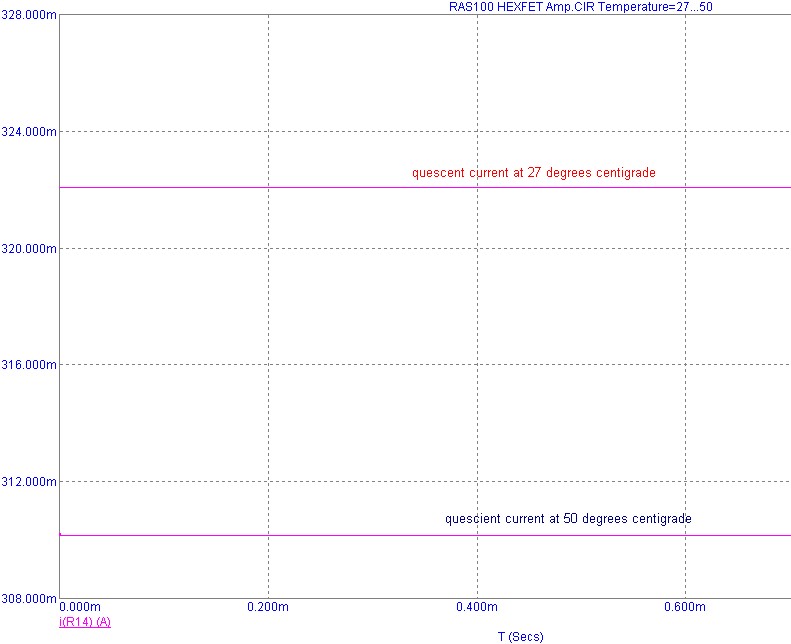791x644 pixels.
Task: Click the T (Secs) axis title
Action: 521,637
